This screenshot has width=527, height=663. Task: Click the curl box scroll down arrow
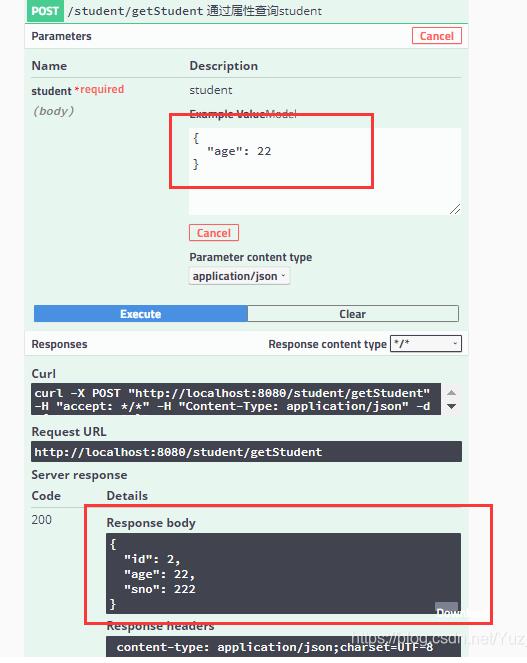(x=451, y=407)
